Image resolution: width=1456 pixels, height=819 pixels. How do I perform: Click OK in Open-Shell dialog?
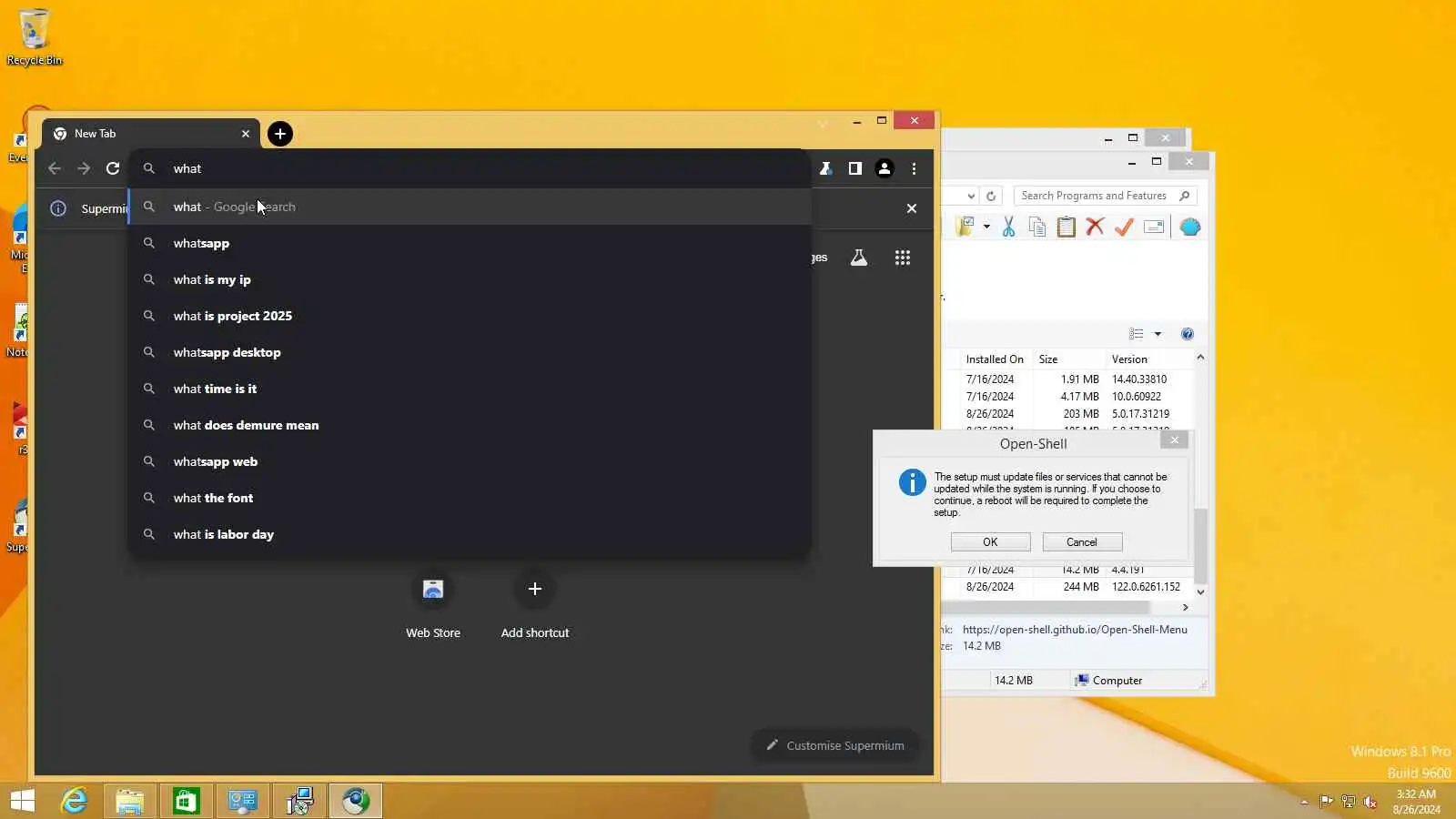coord(990,541)
